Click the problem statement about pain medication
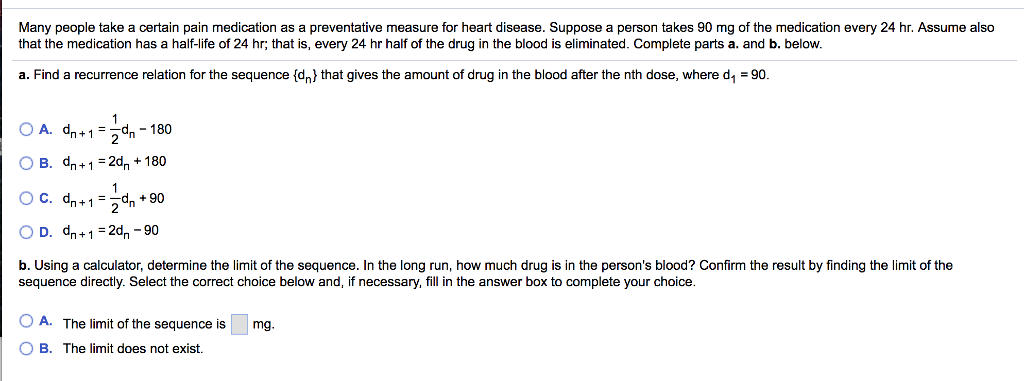 point(506,37)
